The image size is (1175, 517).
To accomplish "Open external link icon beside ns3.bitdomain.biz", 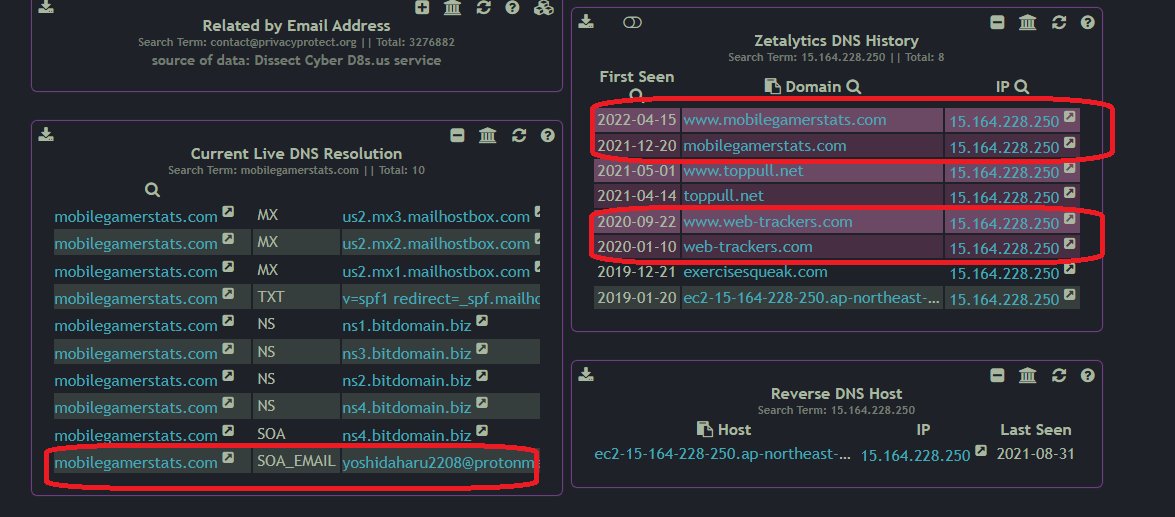I will (x=482, y=349).
